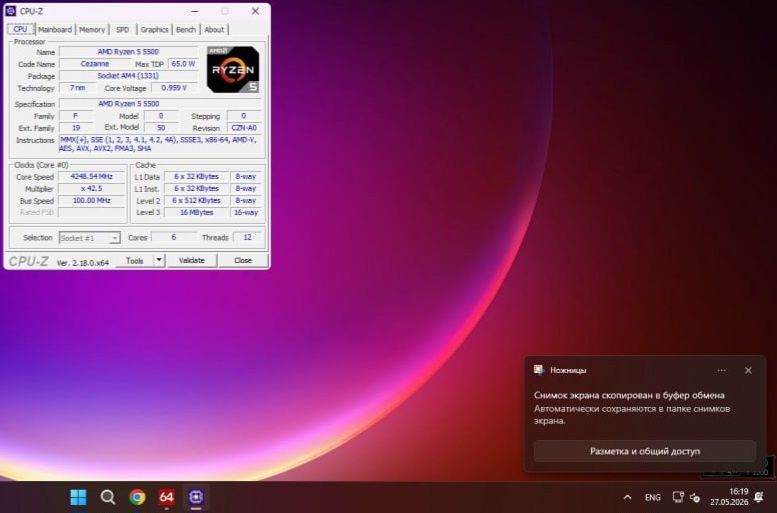This screenshot has width=777, height=513.
Task: Expand the Tools dropdown arrow
Action: click(159, 261)
